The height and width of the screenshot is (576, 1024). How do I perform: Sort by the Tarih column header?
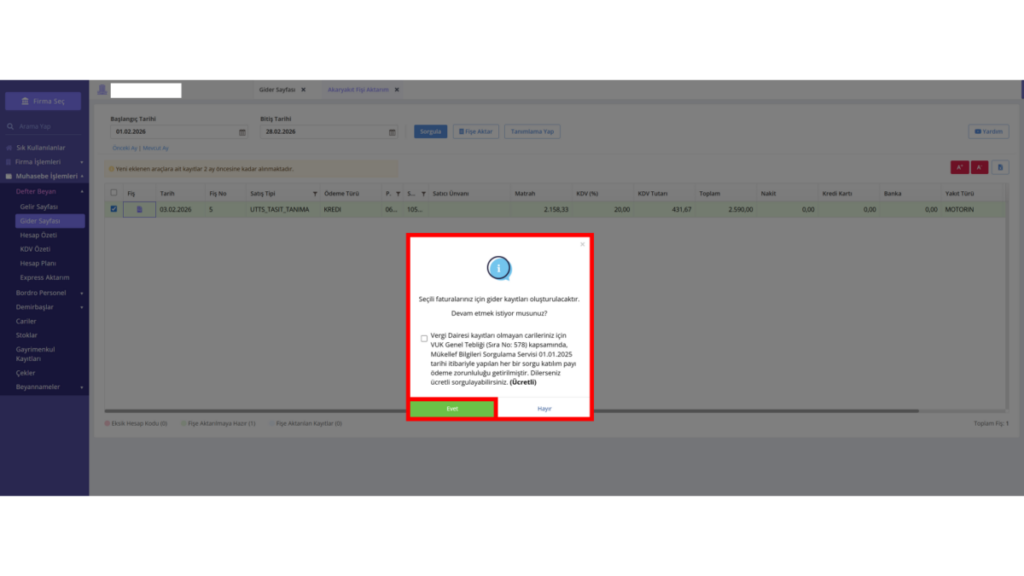click(x=167, y=193)
